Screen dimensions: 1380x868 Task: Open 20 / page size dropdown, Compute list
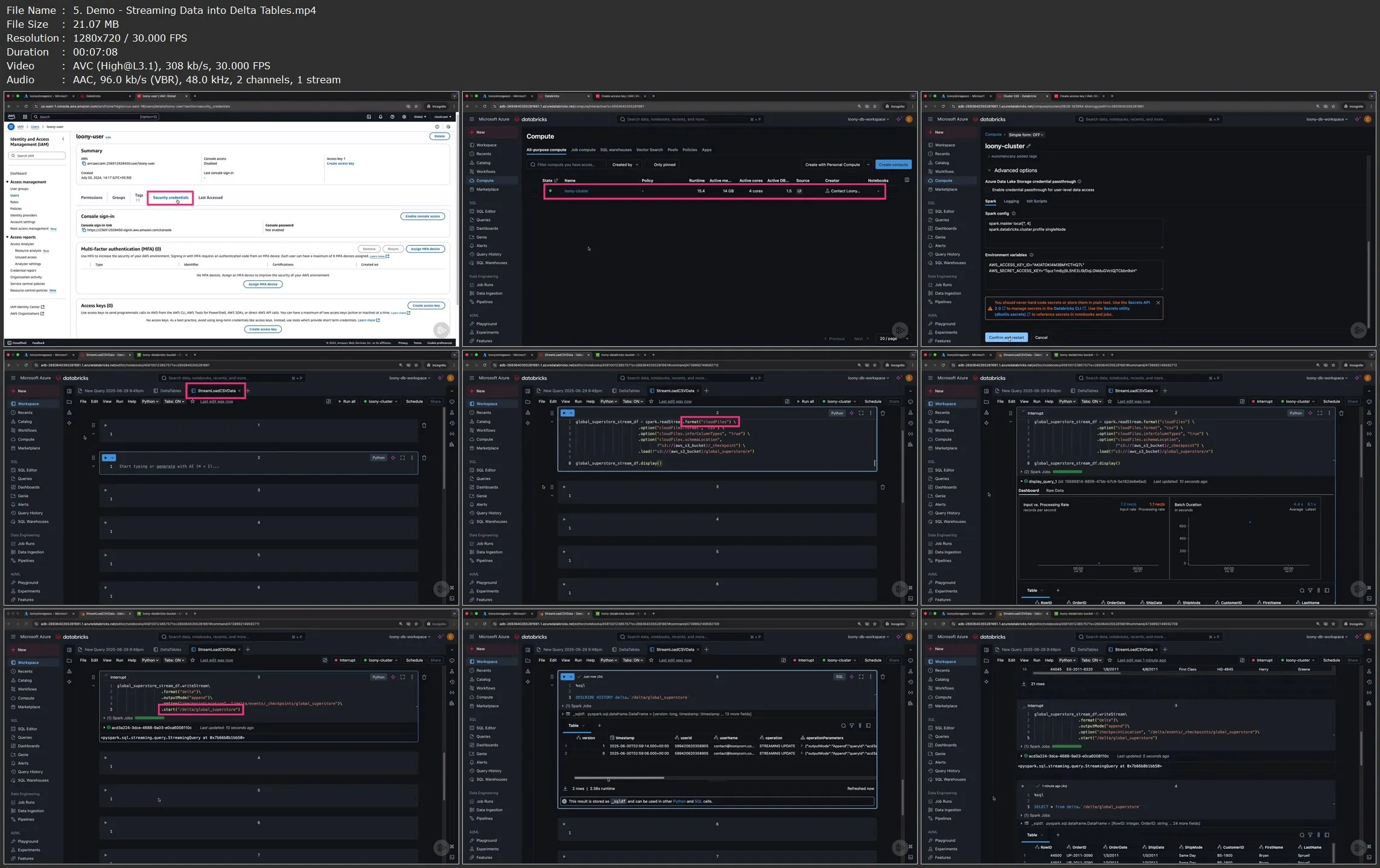click(894, 338)
